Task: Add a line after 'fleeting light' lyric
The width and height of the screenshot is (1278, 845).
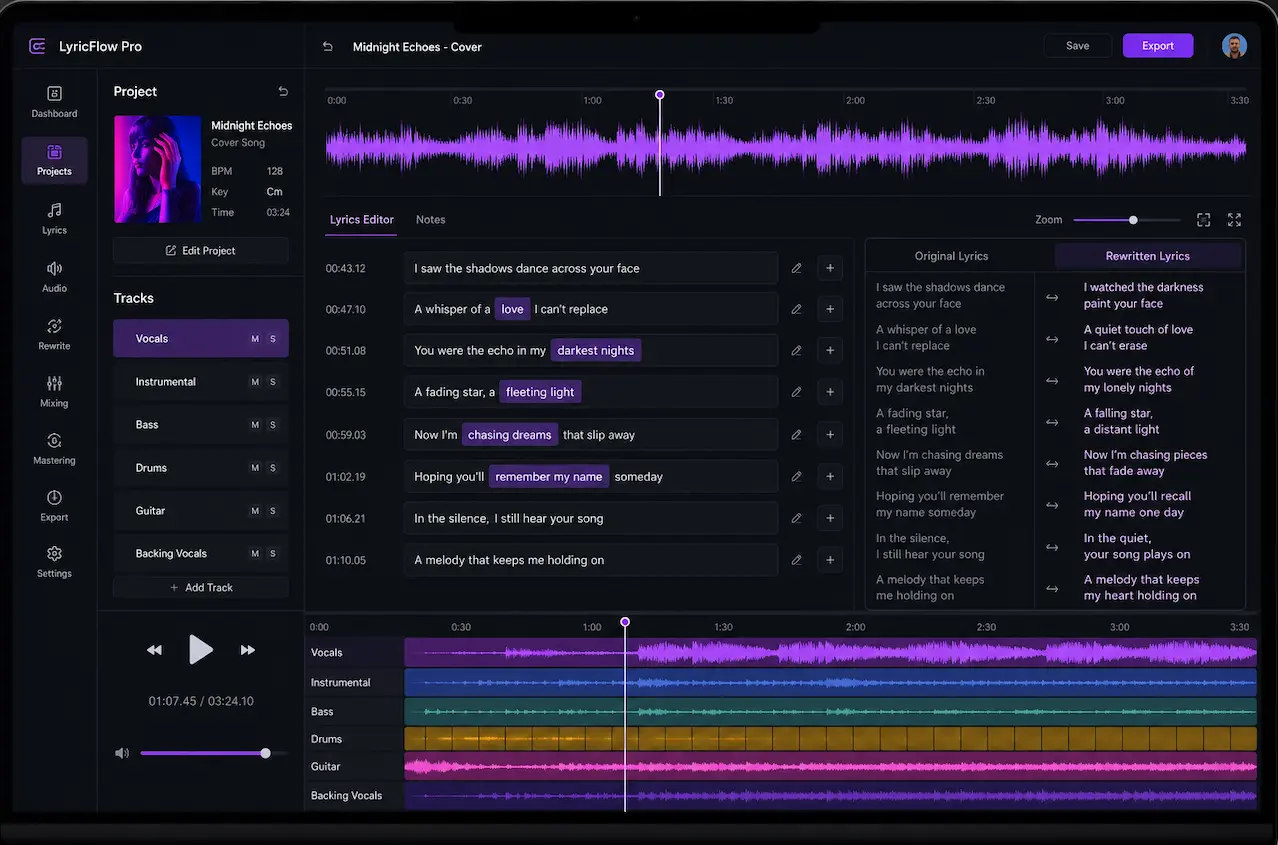Action: (830, 392)
